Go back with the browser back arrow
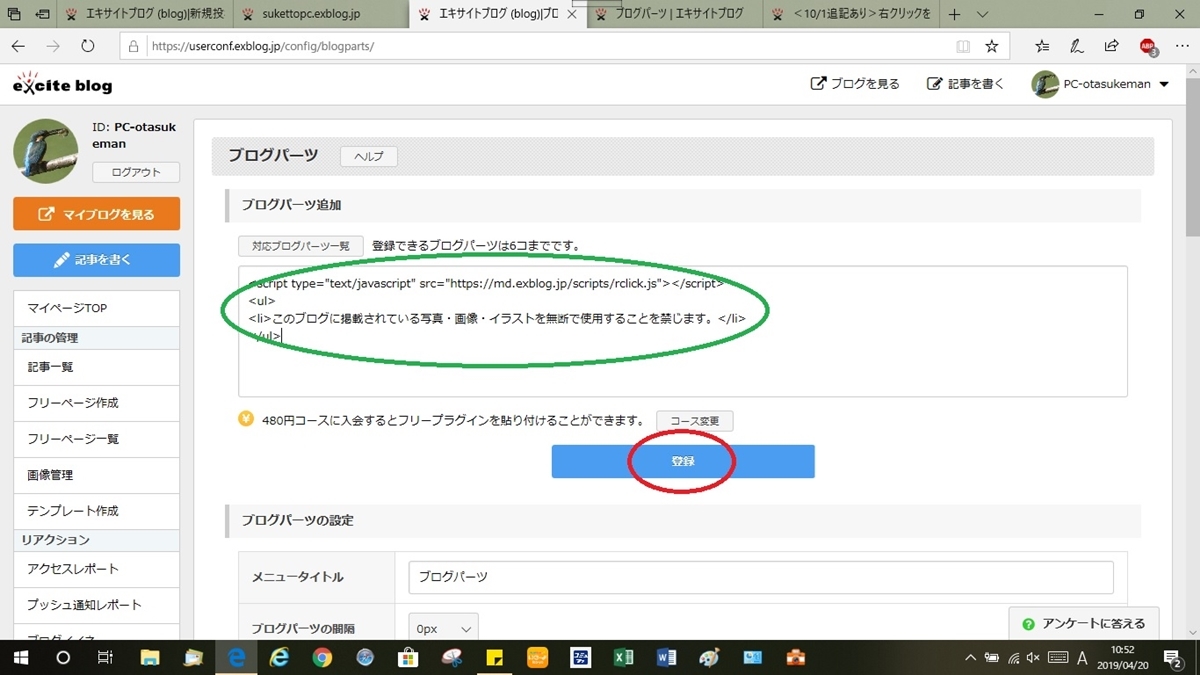 [x=19, y=46]
